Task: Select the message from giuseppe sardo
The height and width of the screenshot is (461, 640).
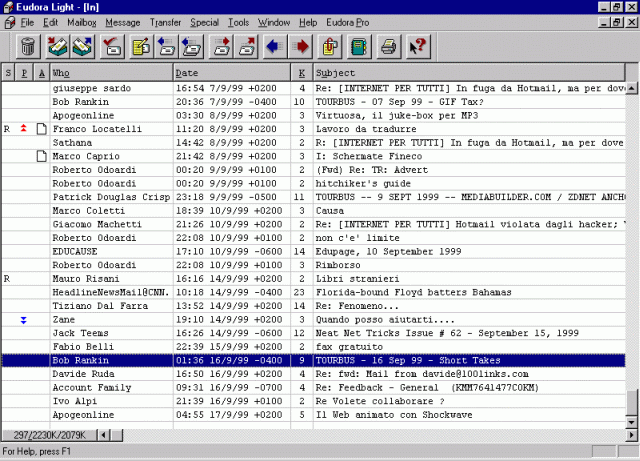Action: click(313, 88)
